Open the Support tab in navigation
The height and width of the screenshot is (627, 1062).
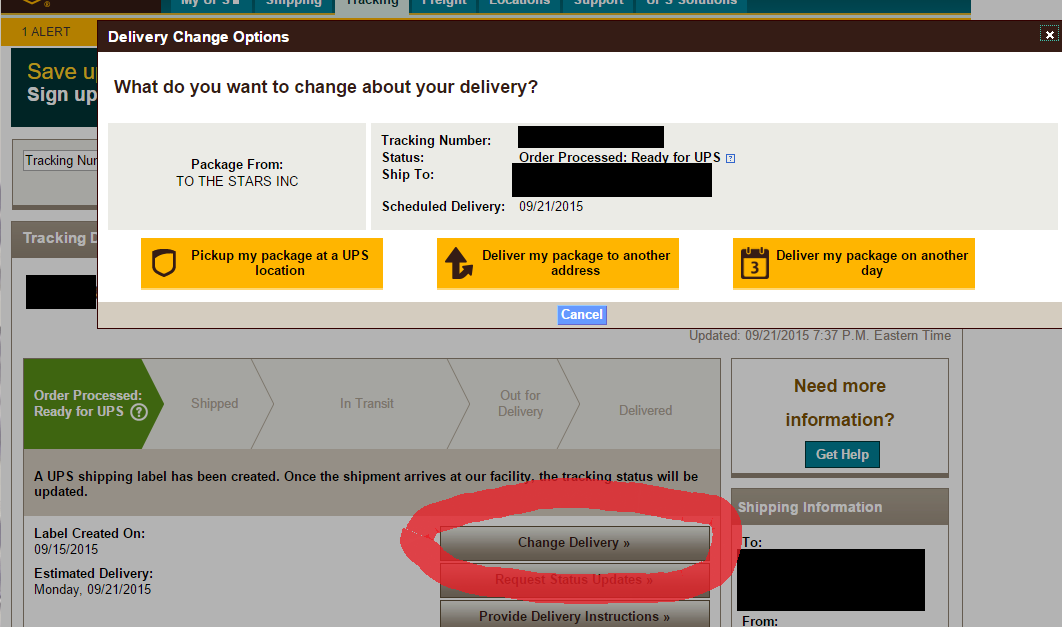click(x=599, y=5)
